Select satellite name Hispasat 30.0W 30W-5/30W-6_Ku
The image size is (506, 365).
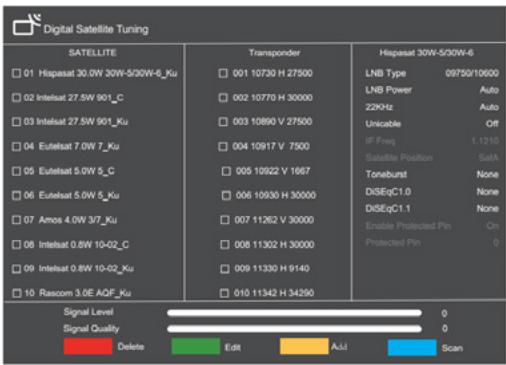coord(108,73)
